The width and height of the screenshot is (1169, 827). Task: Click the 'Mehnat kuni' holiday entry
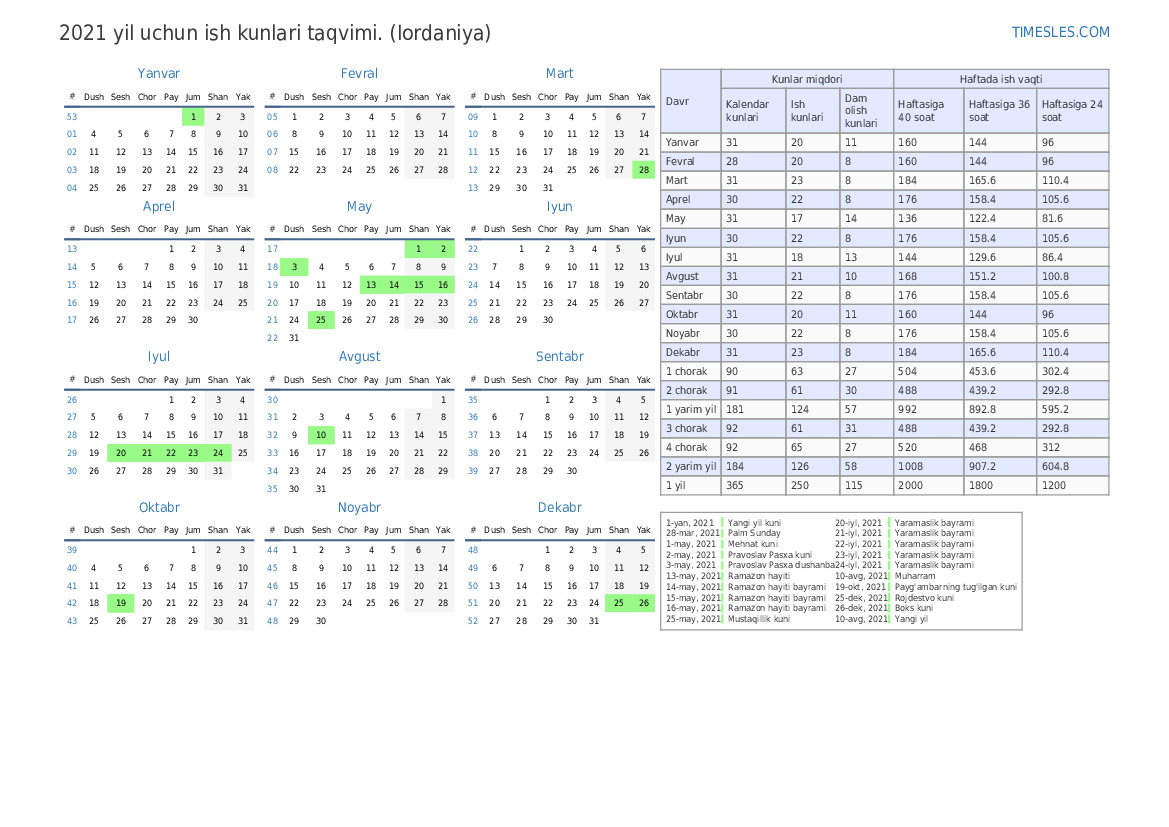(x=752, y=544)
